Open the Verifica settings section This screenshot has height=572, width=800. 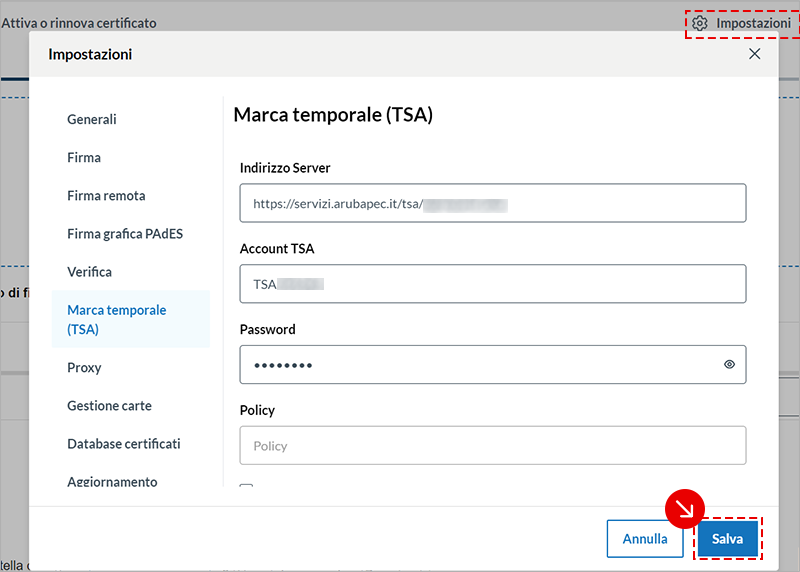[x=89, y=271]
